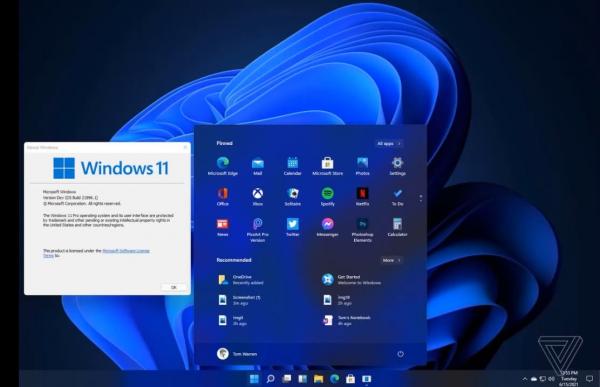Open the Calculator app

(397, 227)
